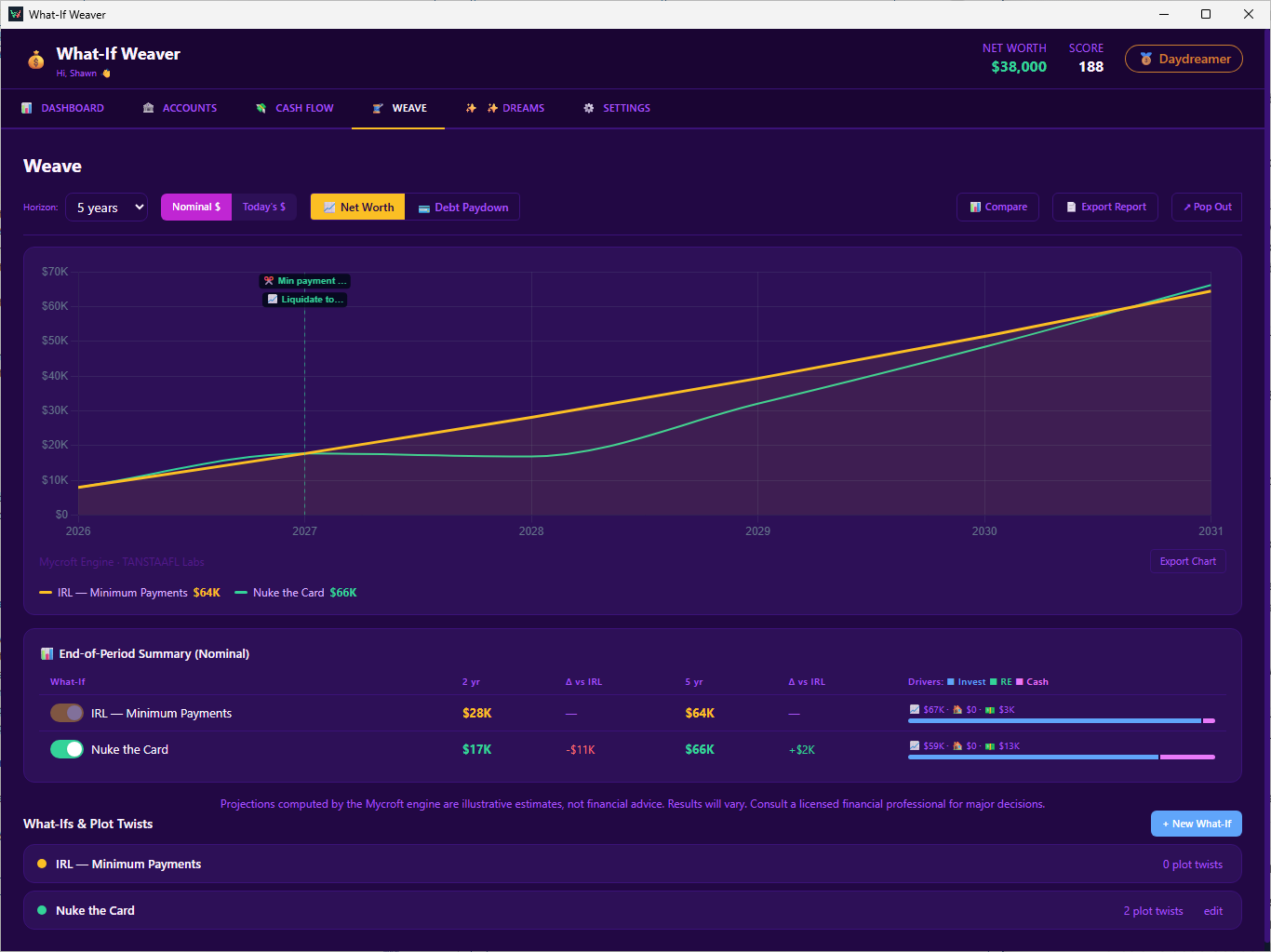
Task: Click the money bag app logo
Action: [x=36, y=60]
